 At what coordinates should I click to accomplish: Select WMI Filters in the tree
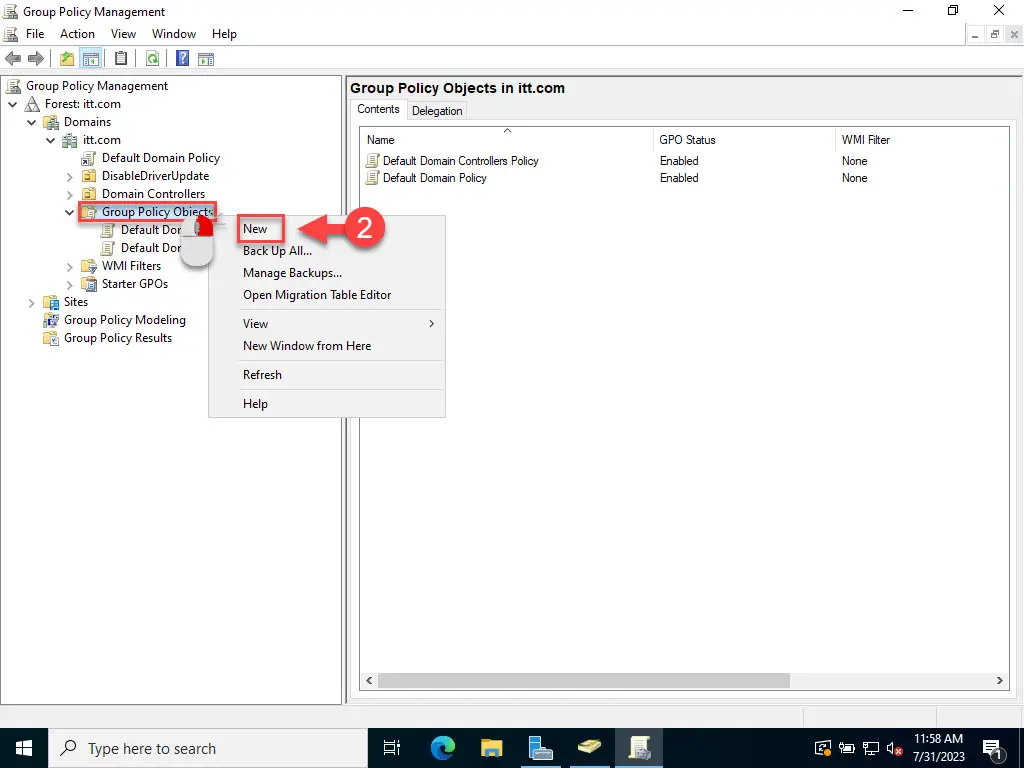[x=131, y=266]
